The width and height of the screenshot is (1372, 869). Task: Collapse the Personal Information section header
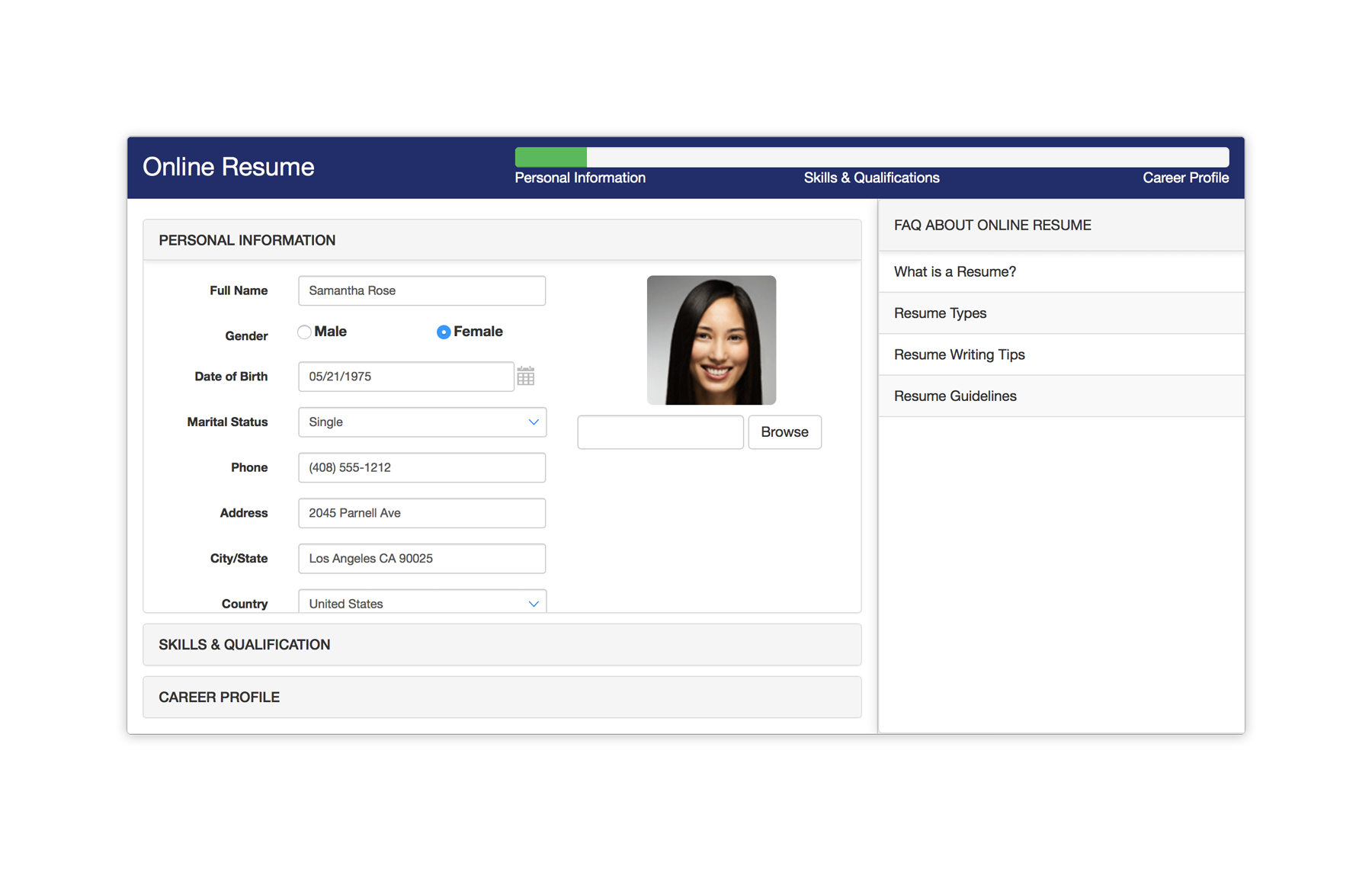(x=502, y=240)
